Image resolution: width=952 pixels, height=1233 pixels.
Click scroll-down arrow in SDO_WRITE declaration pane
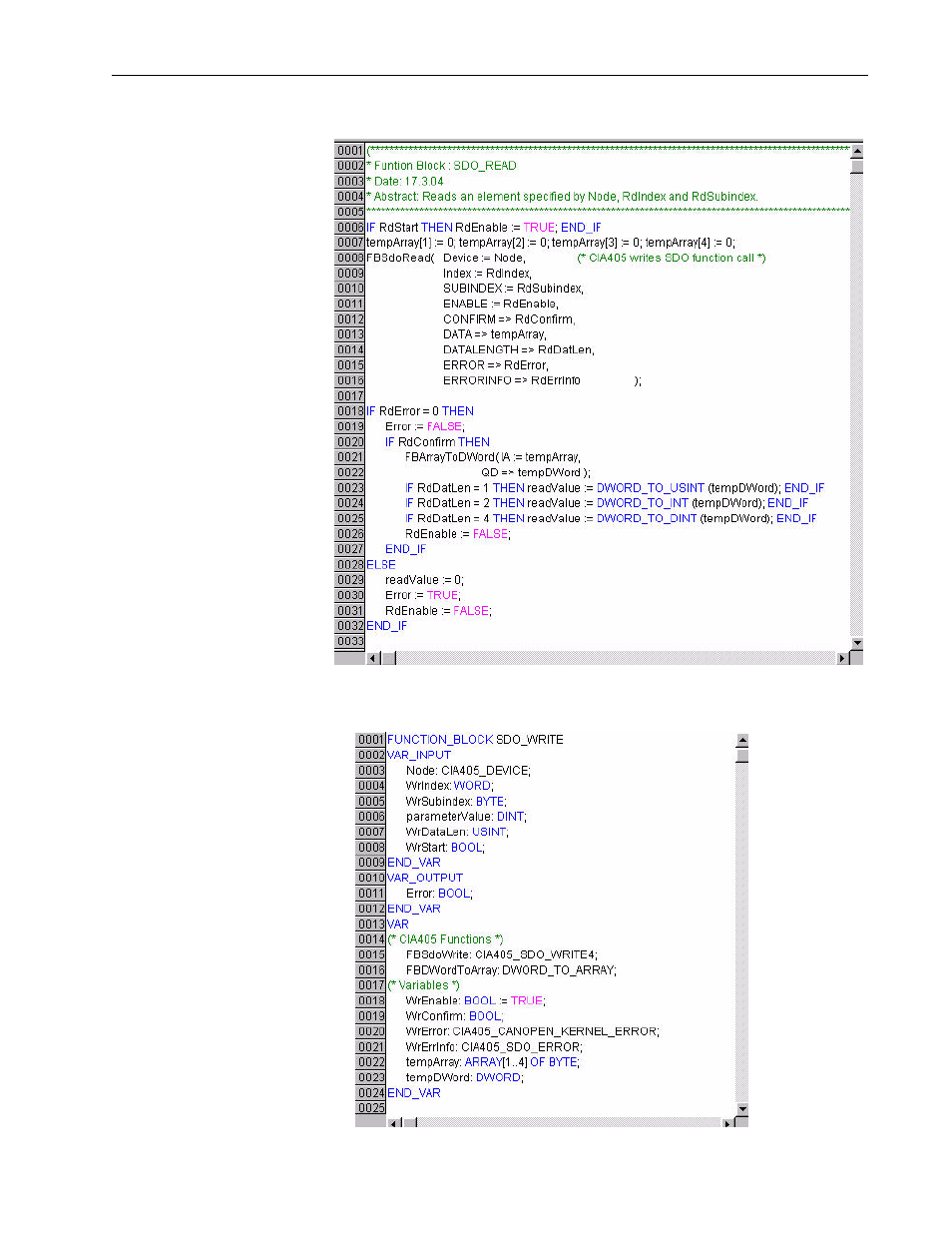(742, 1109)
